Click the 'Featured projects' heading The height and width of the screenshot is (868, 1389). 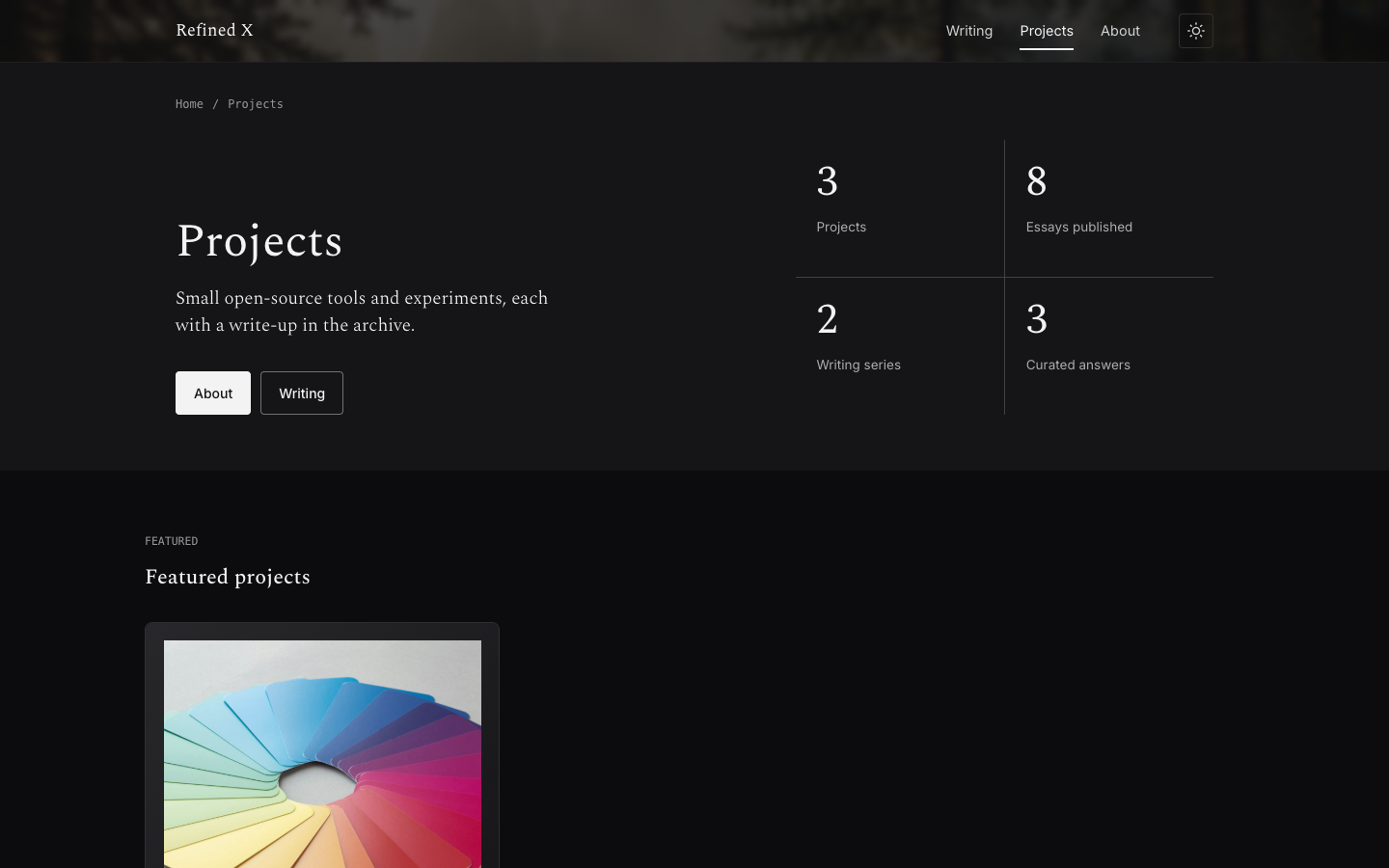tap(228, 577)
